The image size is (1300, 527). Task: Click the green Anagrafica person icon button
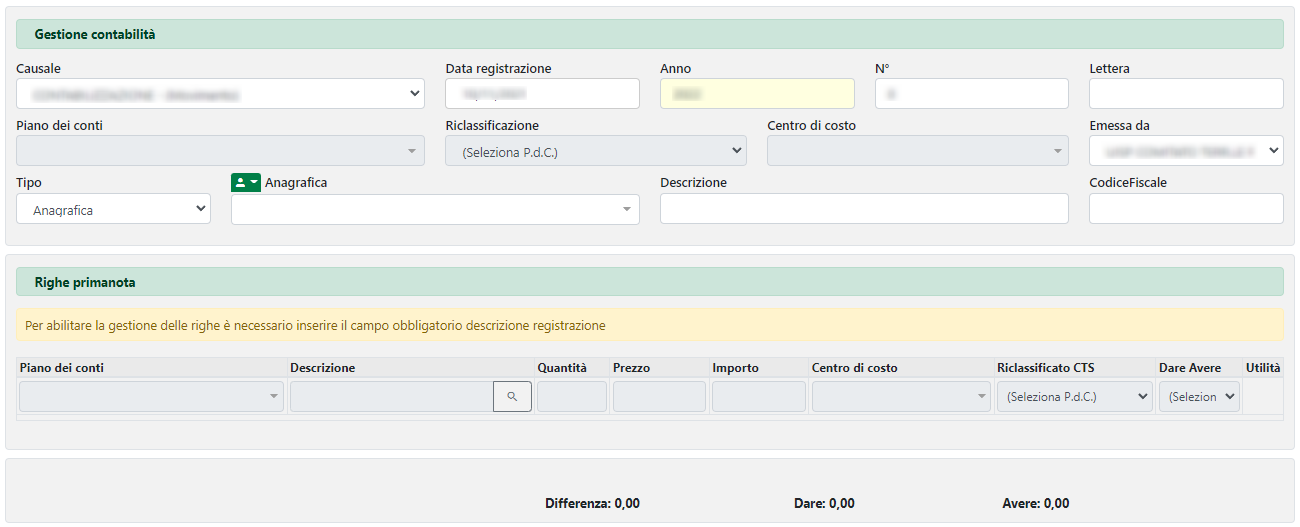[245, 182]
